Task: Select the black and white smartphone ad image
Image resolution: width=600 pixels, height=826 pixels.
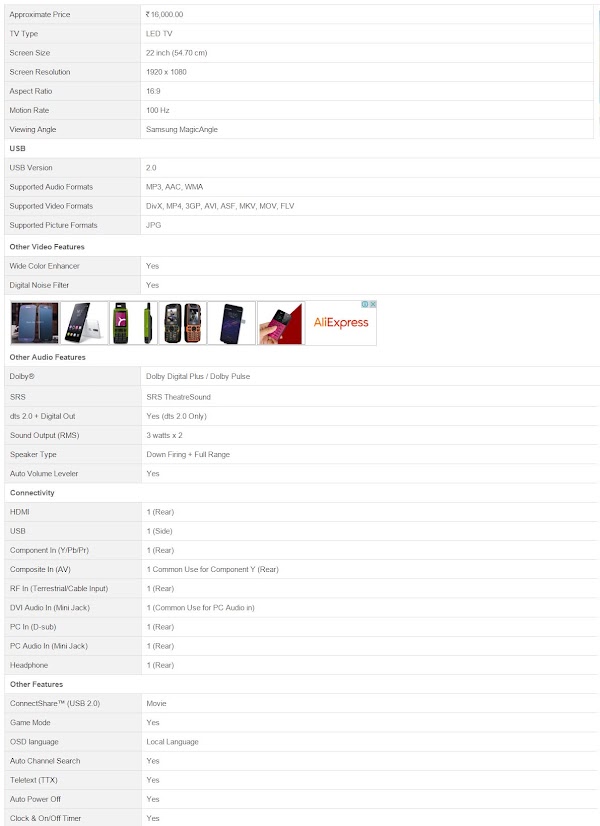Action: pyautogui.click(x=84, y=323)
